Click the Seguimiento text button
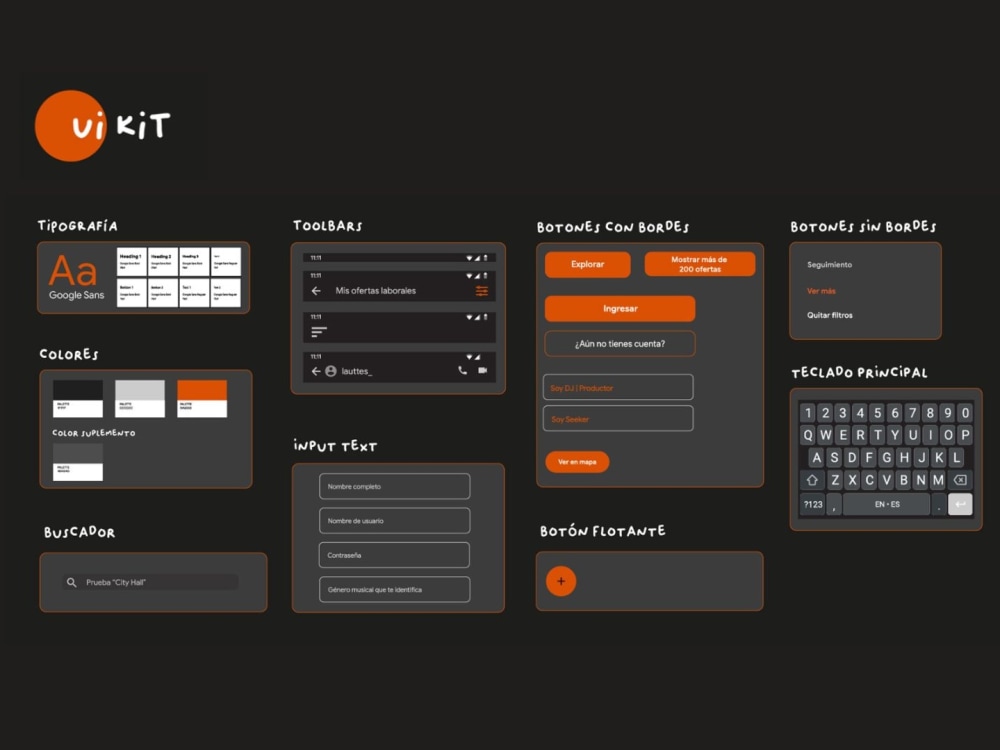The image size is (1000, 750). (829, 265)
